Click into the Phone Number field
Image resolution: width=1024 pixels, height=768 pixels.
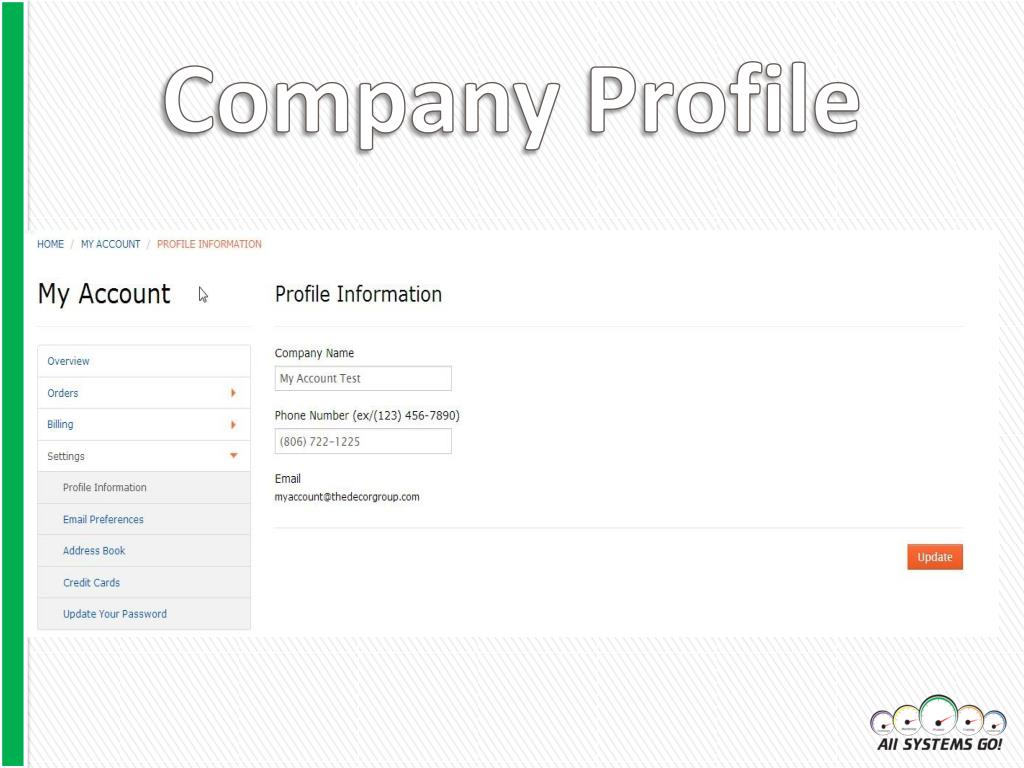click(x=363, y=441)
